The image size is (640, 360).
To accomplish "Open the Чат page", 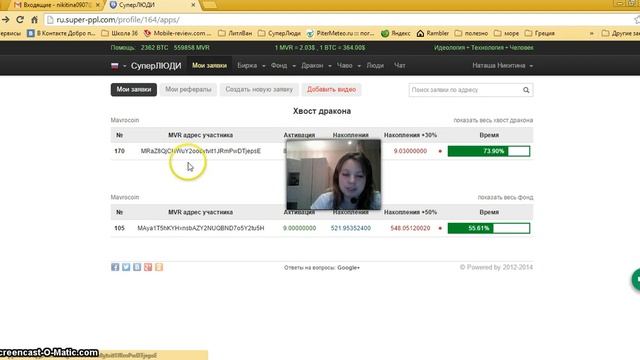I will 400,65.
